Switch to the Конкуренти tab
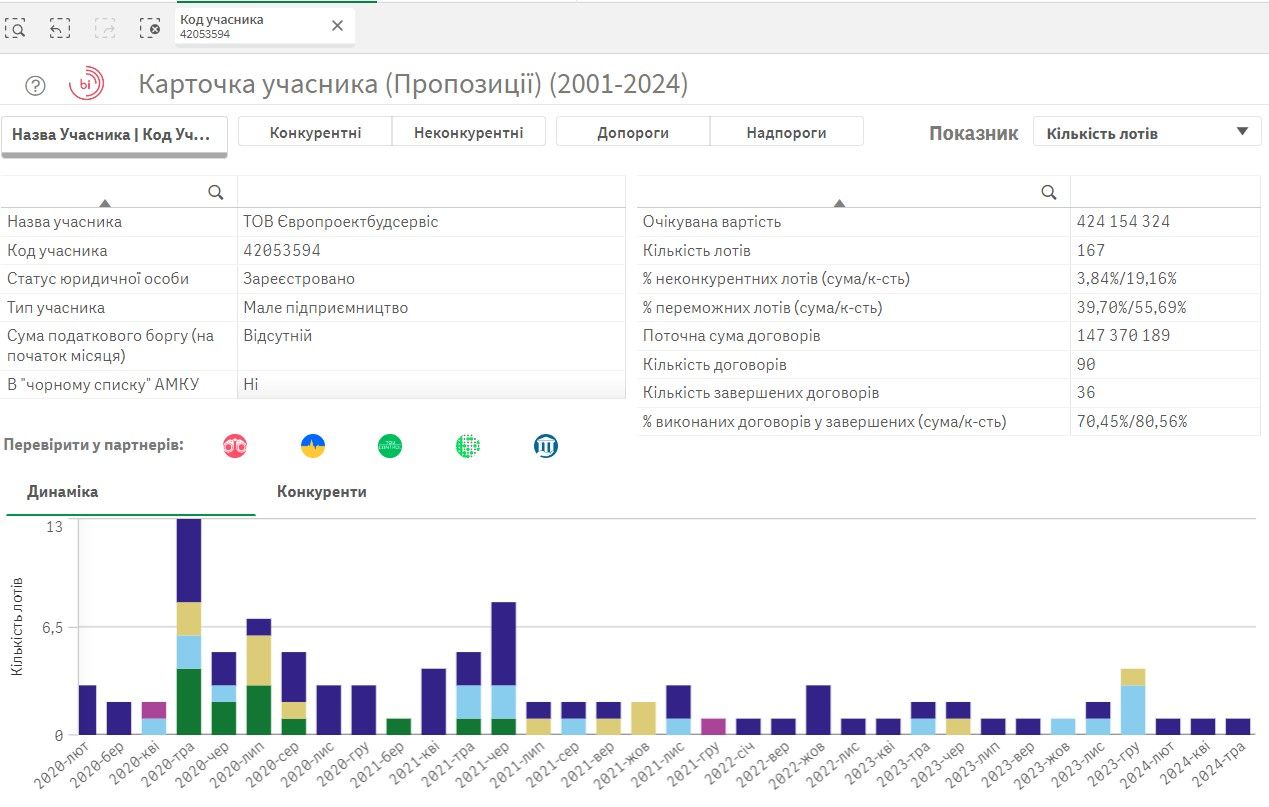 click(322, 492)
